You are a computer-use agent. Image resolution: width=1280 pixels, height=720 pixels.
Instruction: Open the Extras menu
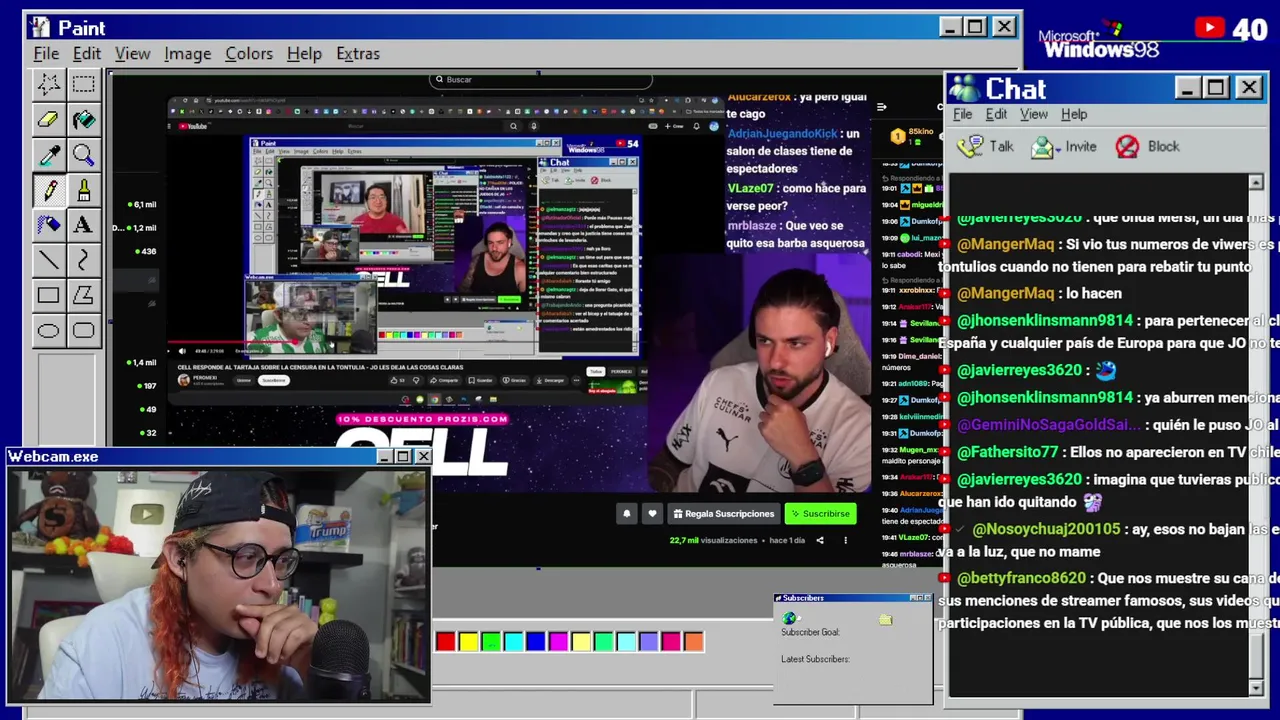[x=357, y=54]
